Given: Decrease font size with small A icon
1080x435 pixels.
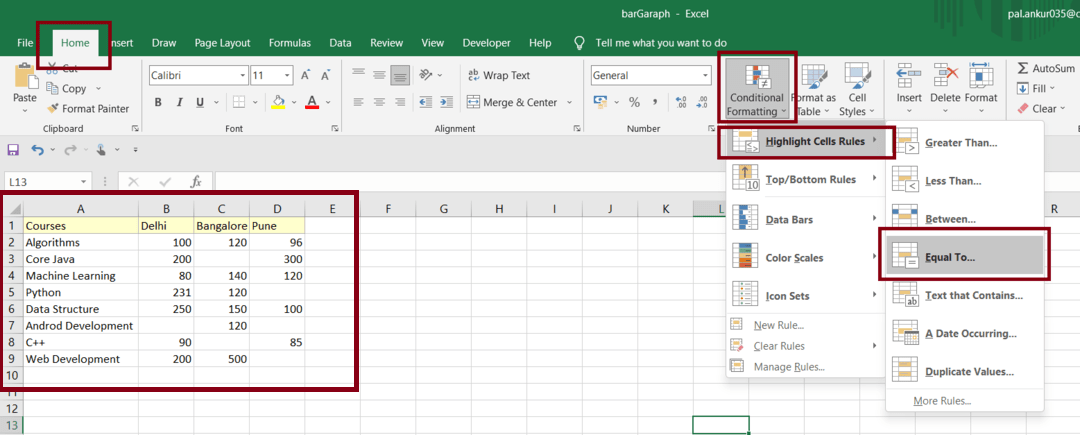Looking at the screenshot, I should click(x=326, y=75).
